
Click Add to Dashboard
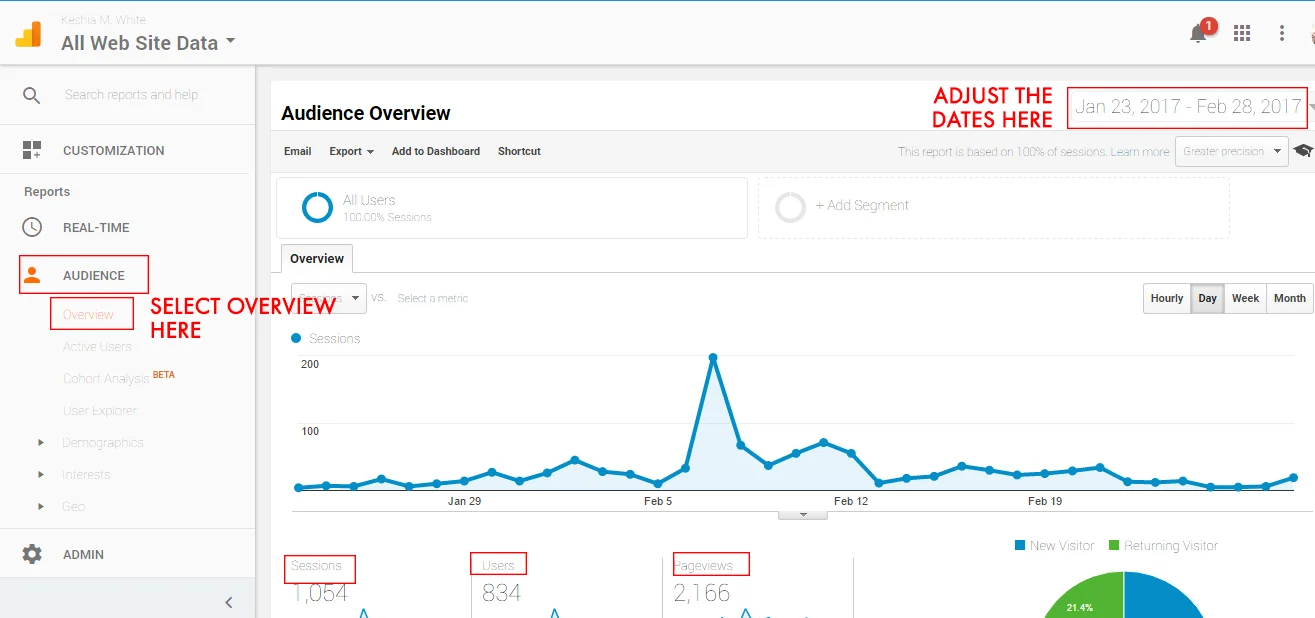(436, 151)
